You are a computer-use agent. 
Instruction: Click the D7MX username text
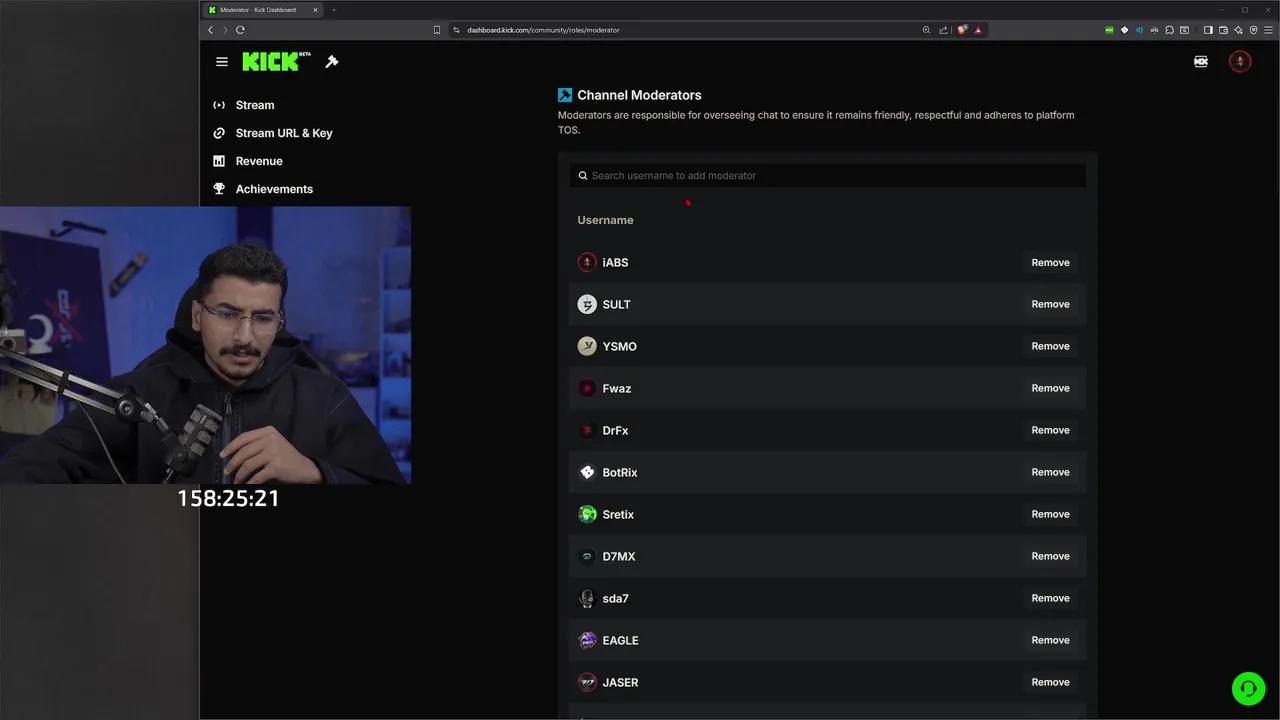[619, 556]
